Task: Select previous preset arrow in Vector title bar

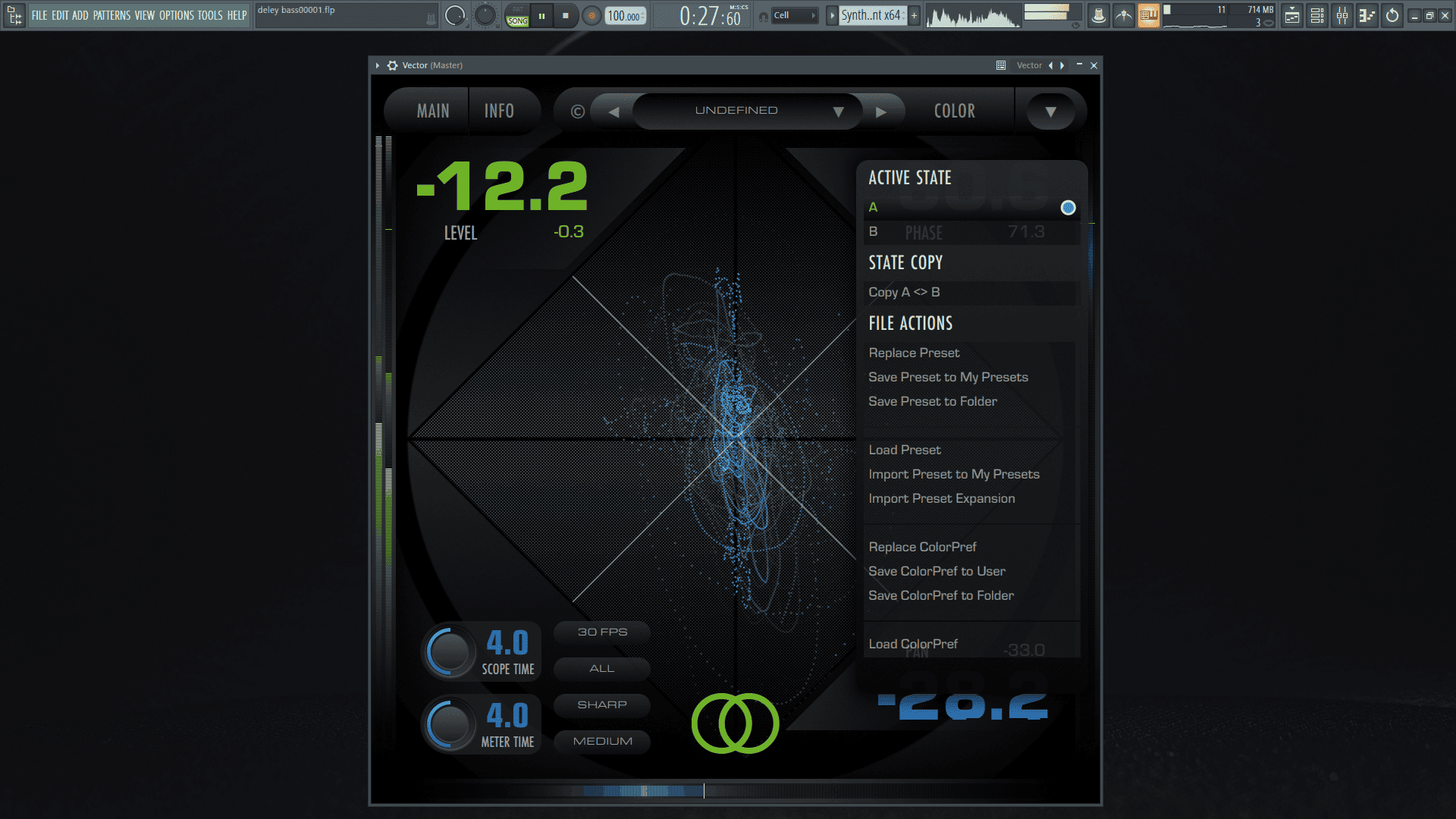Action: [x=1050, y=65]
